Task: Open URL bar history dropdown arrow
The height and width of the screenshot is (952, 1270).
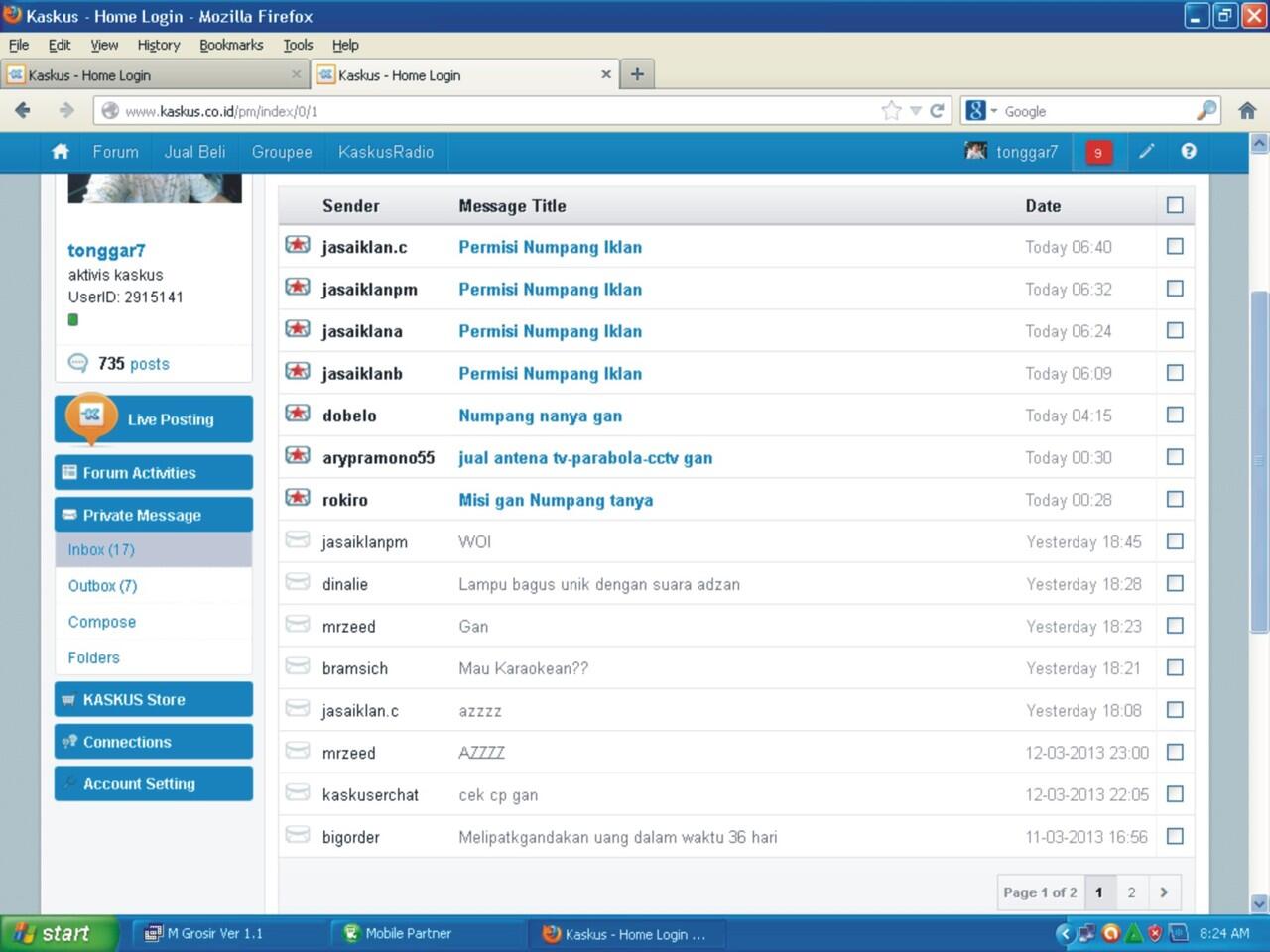Action: click(916, 111)
